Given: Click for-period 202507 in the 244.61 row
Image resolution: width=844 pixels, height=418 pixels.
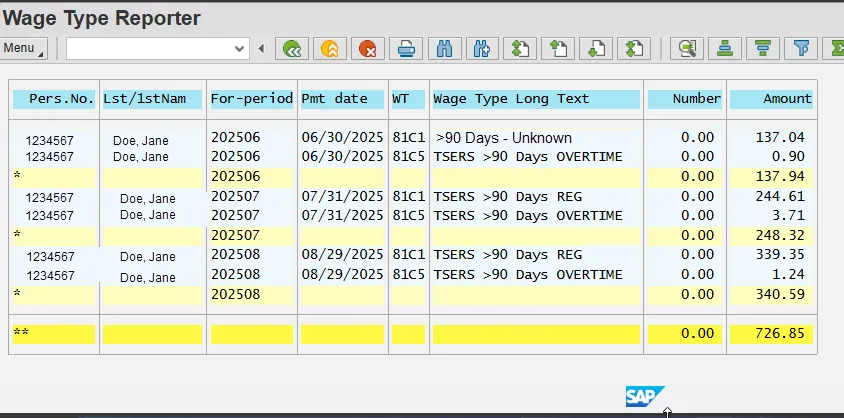Looking at the screenshot, I should [x=236, y=196].
